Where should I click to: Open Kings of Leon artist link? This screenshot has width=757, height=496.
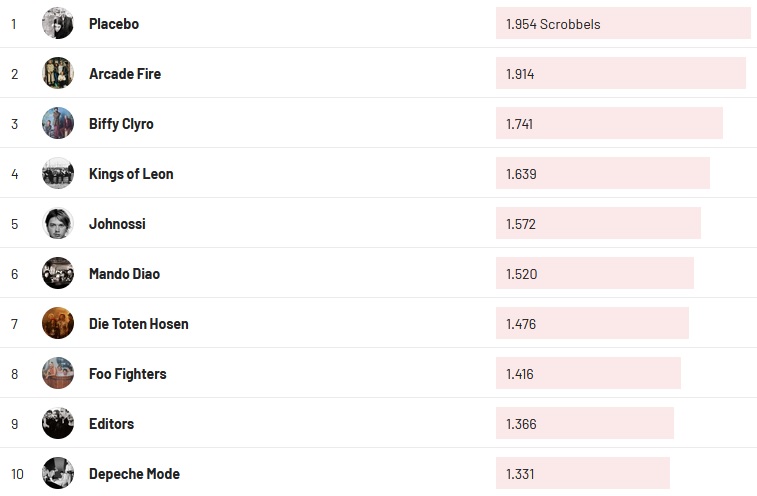click(131, 173)
